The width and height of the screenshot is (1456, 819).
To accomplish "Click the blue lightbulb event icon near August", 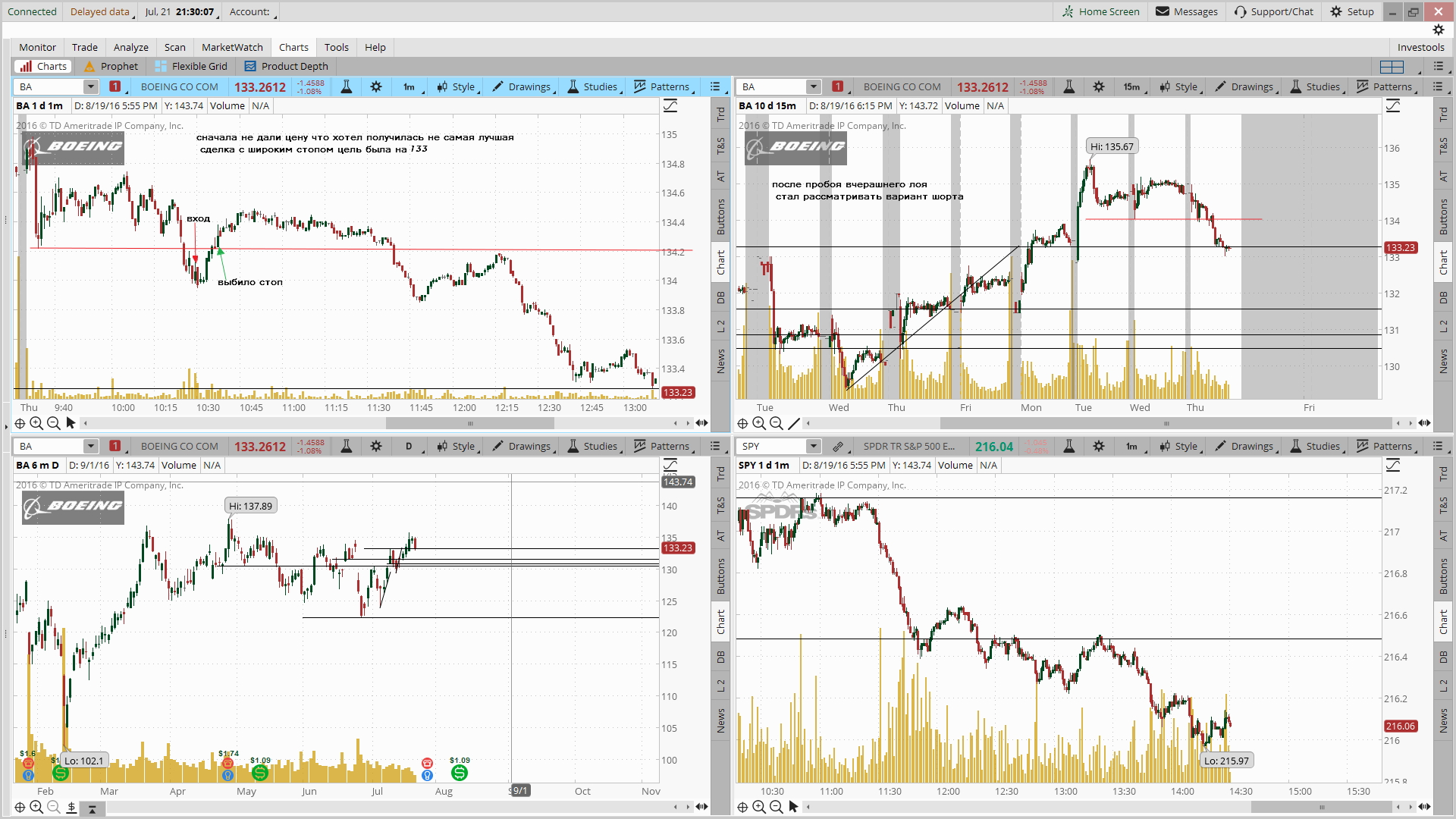I will click(427, 776).
